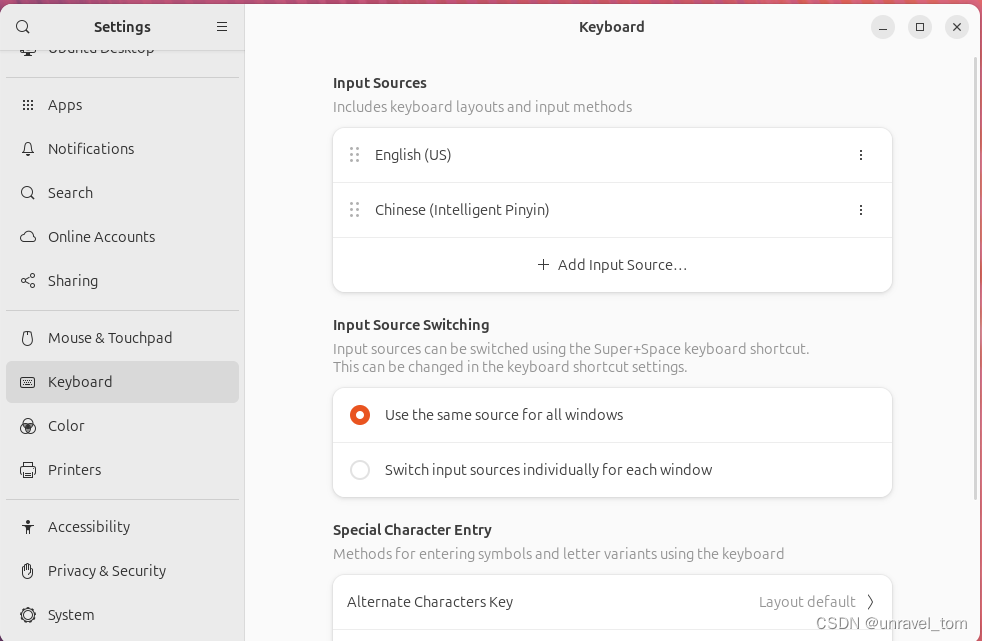This screenshot has width=982, height=641.
Task: Open the Online Accounts section
Action: click(101, 237)
